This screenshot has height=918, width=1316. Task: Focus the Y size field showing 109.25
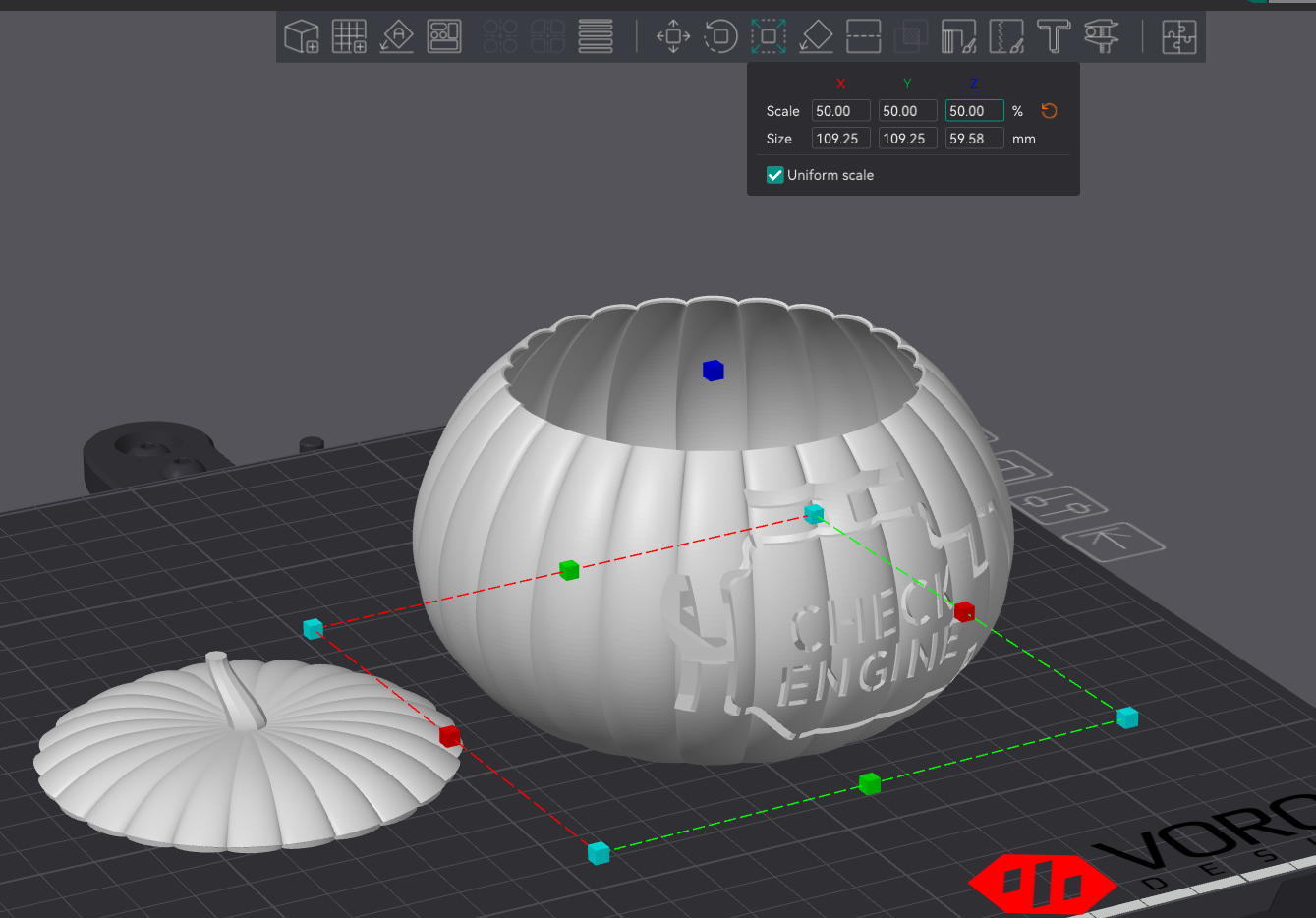tap(907, 139)
